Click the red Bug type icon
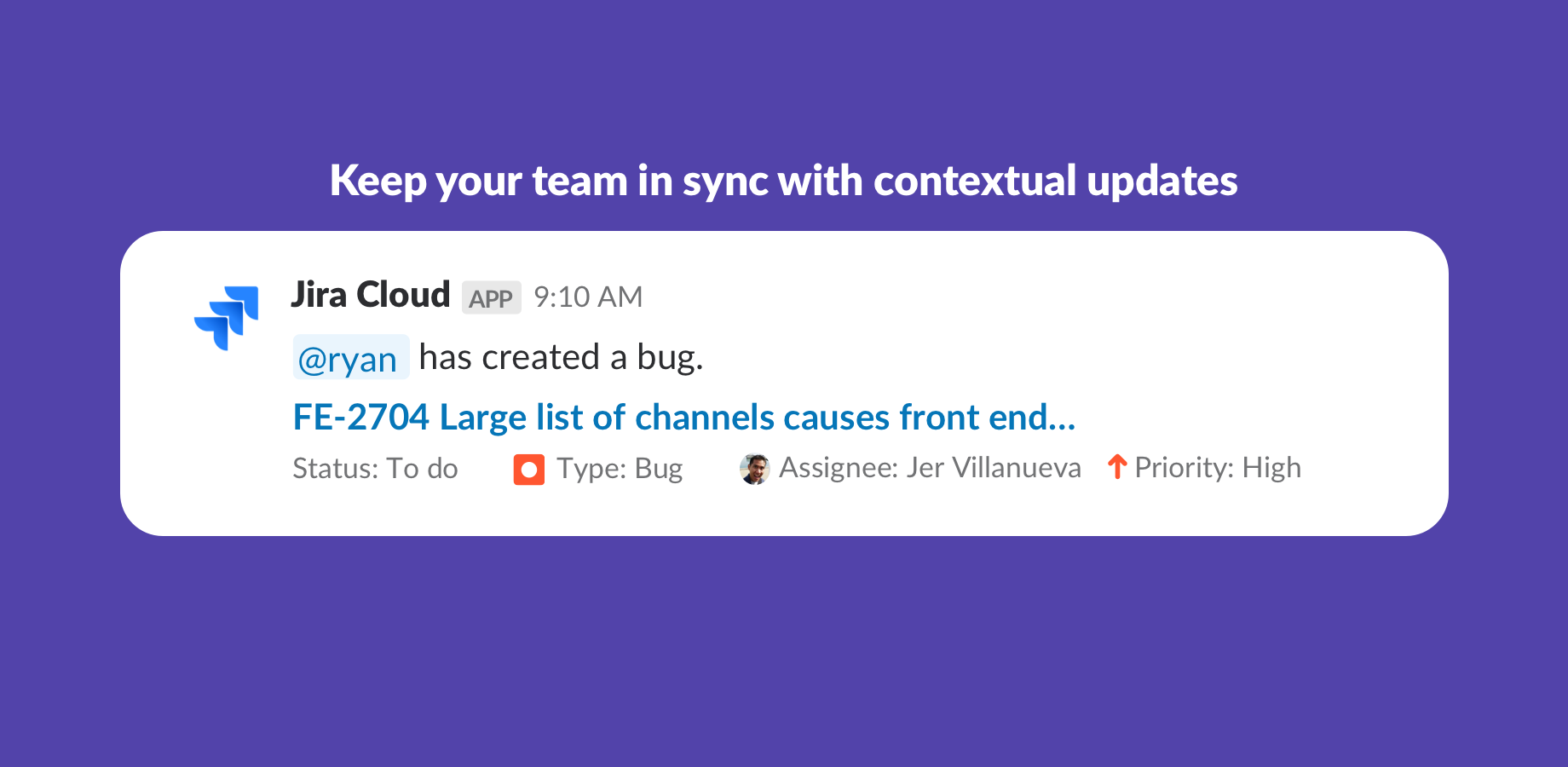 click(x=528, y=470)
